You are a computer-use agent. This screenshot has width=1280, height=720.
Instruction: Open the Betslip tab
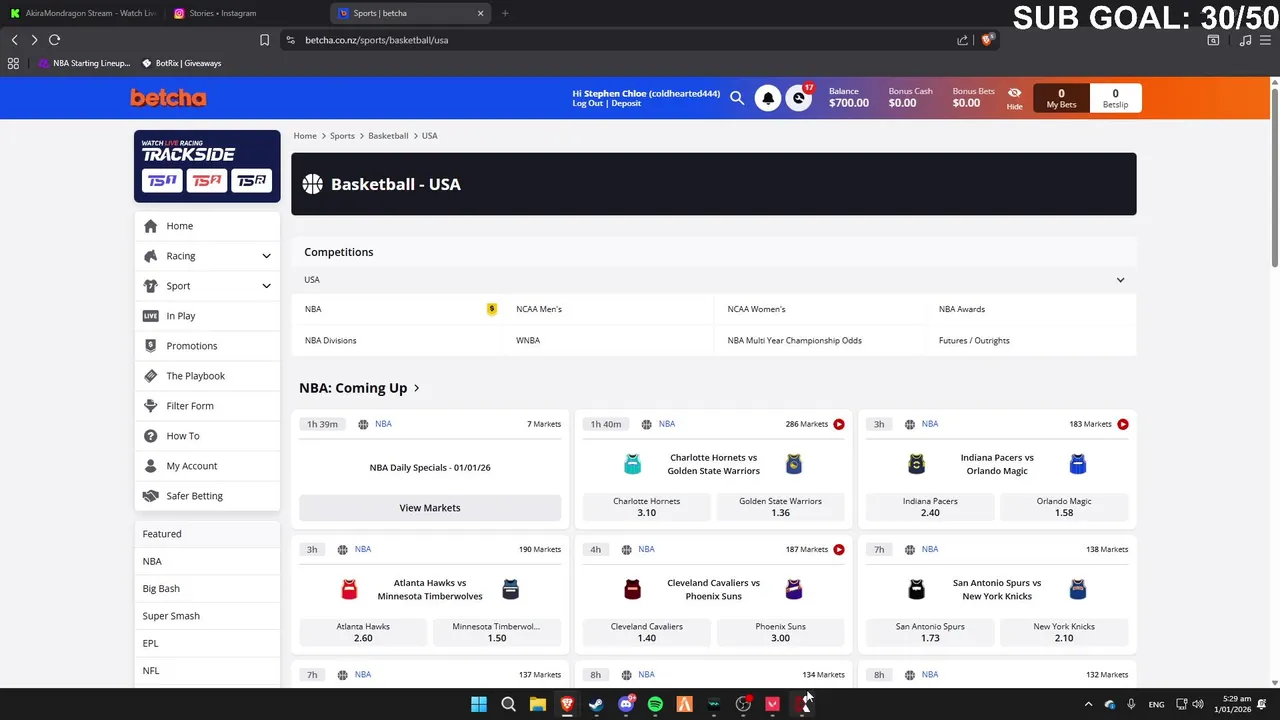click(x=1115, y=98)
